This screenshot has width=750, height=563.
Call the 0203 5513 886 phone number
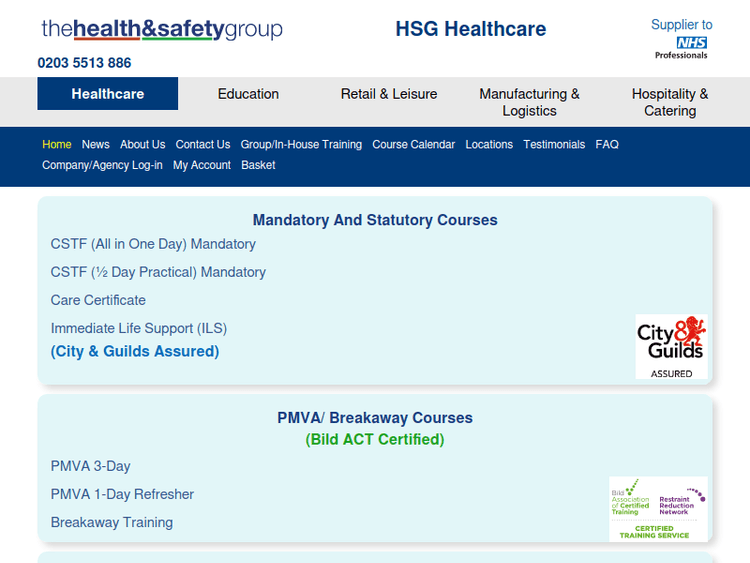(x=85, y=63)
